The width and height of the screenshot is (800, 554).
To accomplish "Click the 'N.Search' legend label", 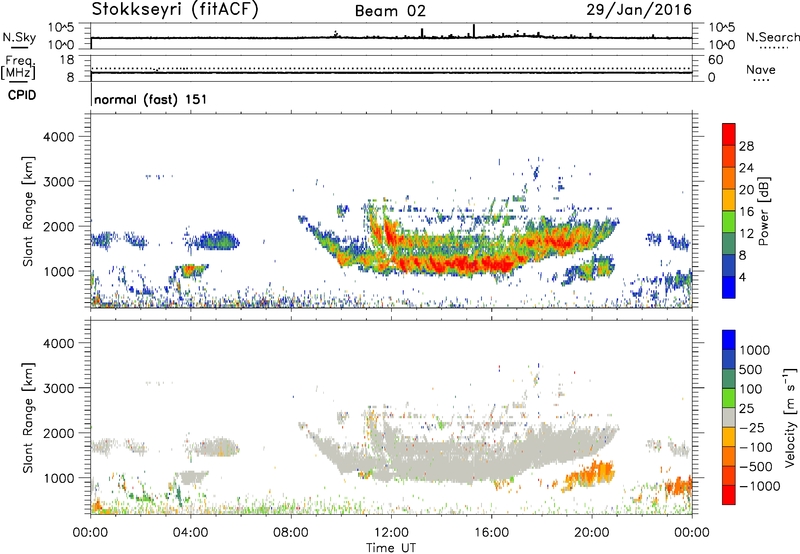I will tap(772, 37).
